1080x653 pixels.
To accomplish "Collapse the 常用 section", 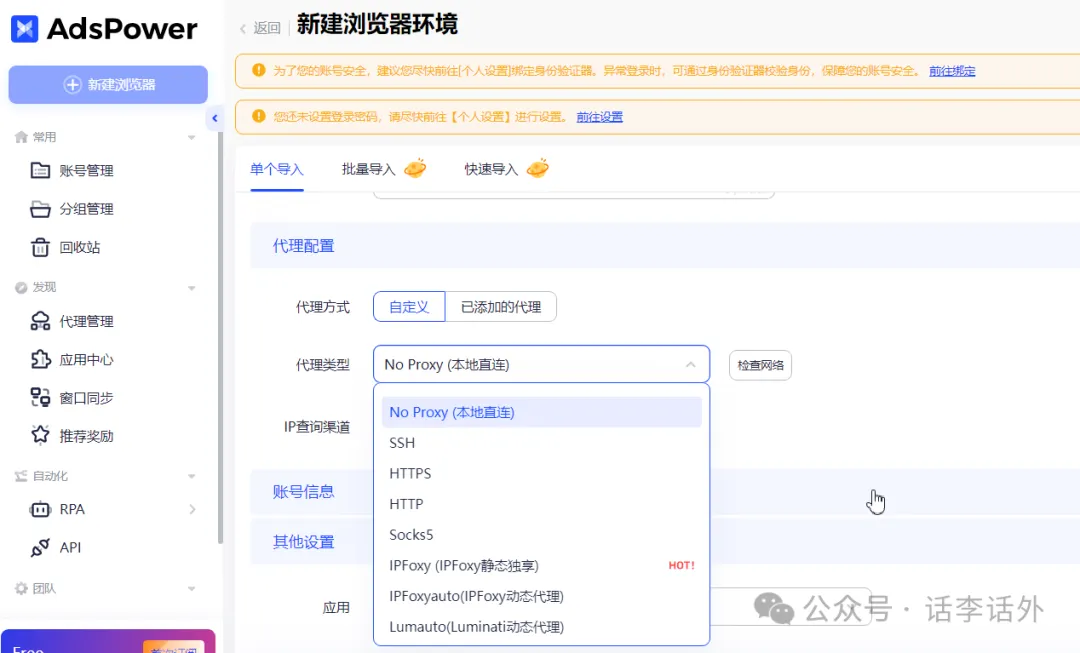I will click(191, 138).
